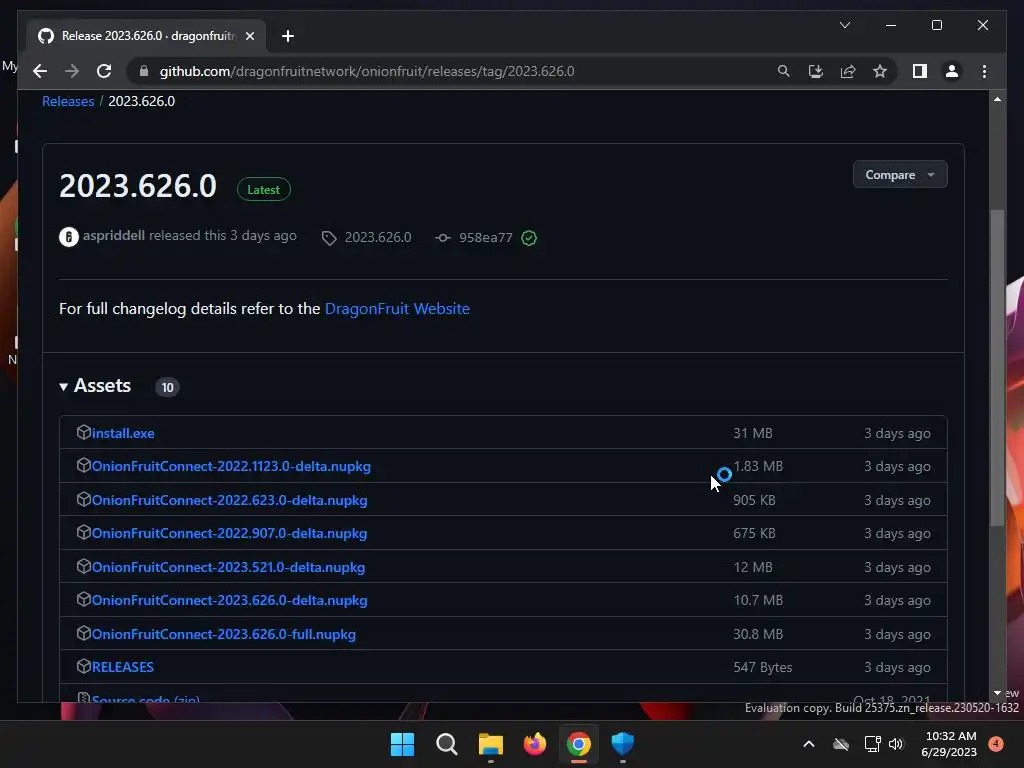Go to the Releases breadcrumb link
Image resolution: width=1024 pixels, height=768 pixels.
click(68, 101)
